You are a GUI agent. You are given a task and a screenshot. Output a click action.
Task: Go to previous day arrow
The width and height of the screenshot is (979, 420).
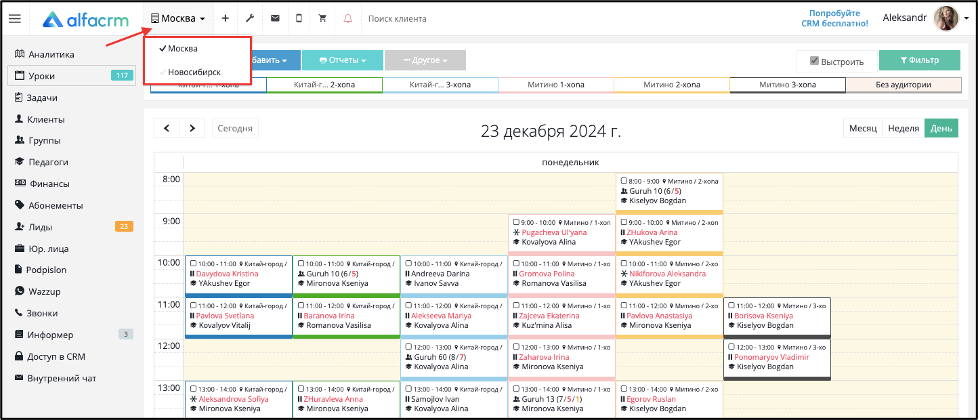click(x=167, y=129)
